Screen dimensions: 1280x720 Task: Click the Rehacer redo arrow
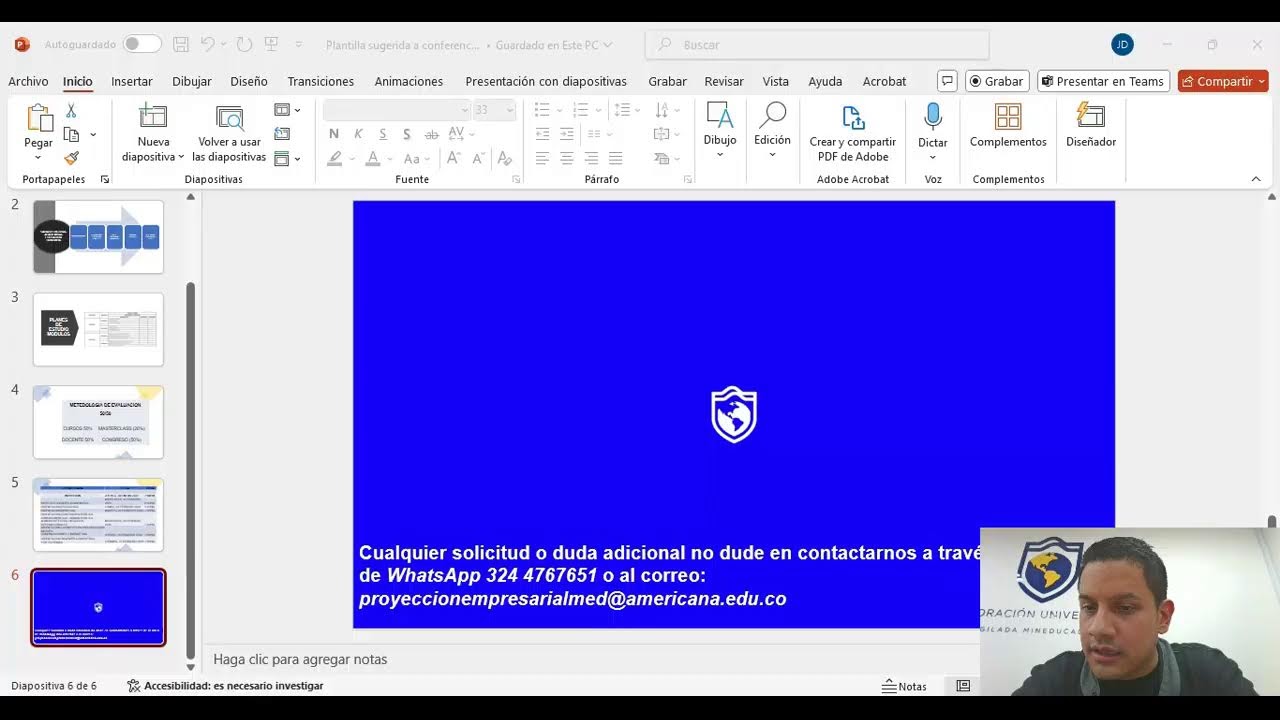(x=245, y=44)
